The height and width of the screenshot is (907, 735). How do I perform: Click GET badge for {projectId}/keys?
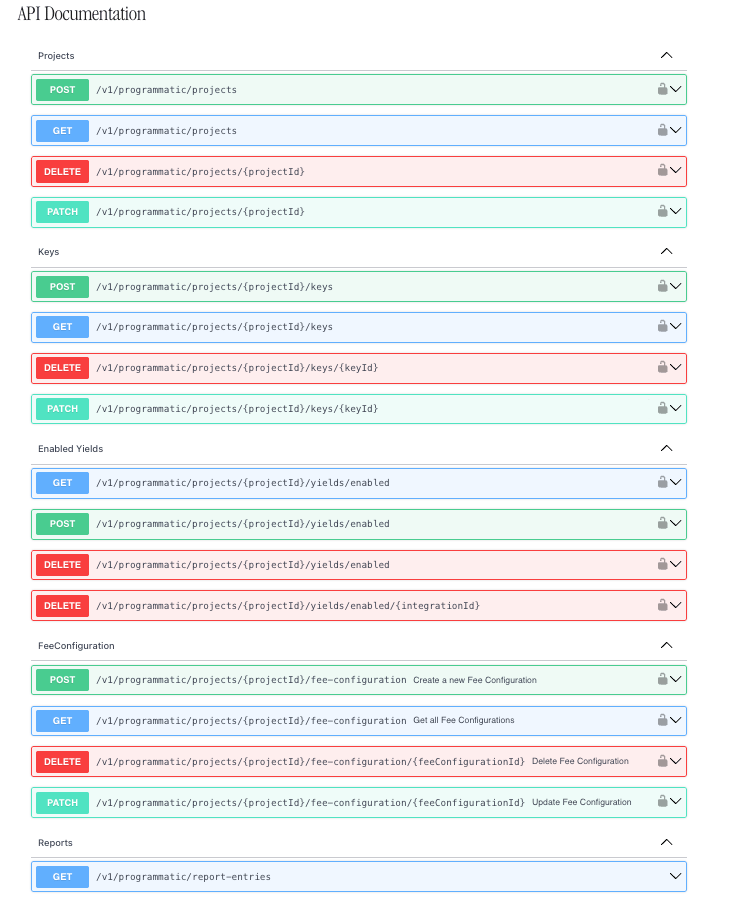[62, 327]
